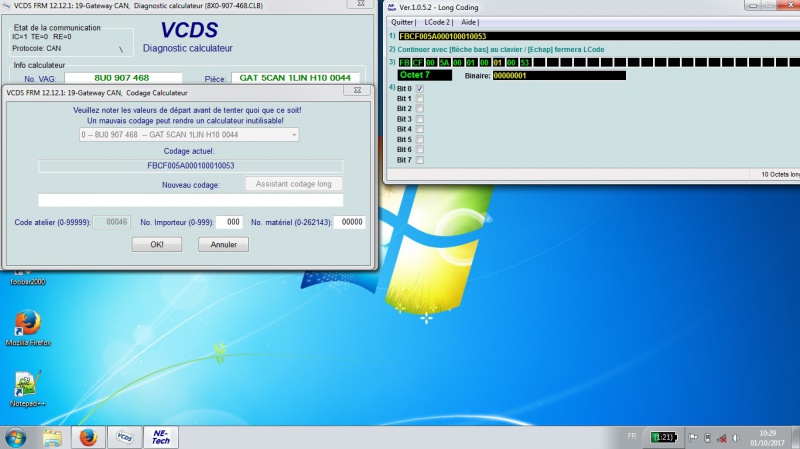Open Mozilla Firefox desktop shortcut
This screenshot has height=449, width=800.
pos(27,323)
